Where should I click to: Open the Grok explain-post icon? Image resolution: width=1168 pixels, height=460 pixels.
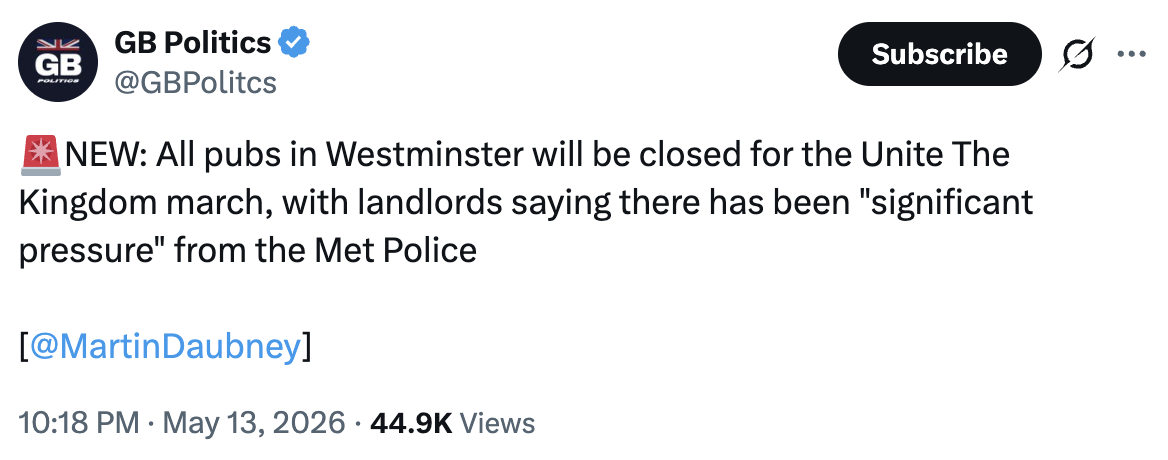click(1077, 55)
